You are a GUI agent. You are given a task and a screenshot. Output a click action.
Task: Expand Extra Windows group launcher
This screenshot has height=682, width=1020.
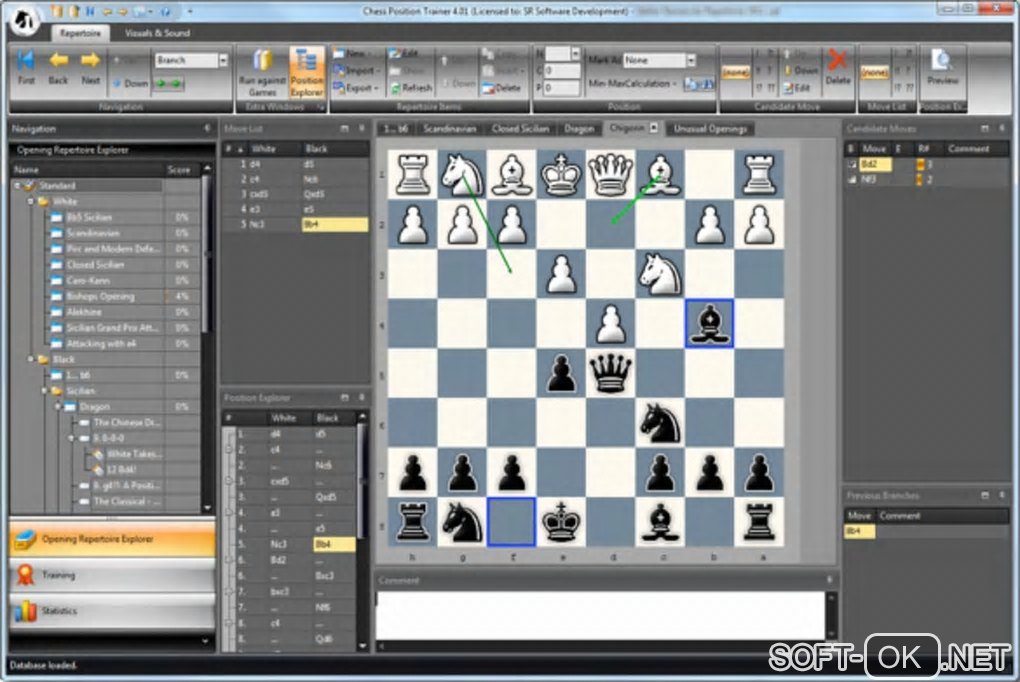(x=321, y=107)
